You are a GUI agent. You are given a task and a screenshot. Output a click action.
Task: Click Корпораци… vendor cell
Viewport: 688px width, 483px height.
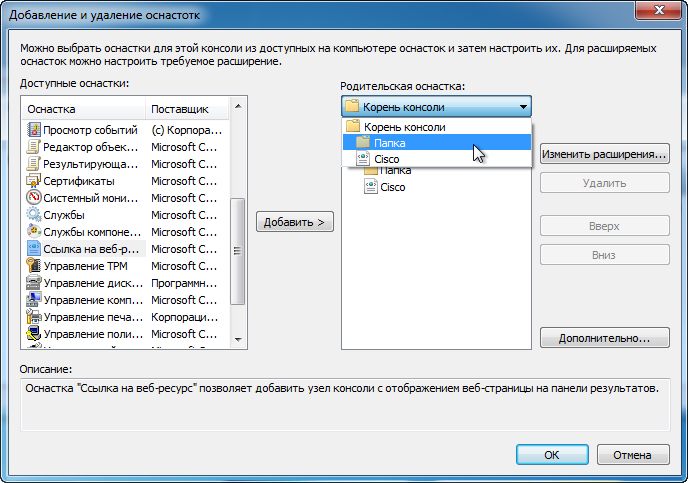click(184, 317)
